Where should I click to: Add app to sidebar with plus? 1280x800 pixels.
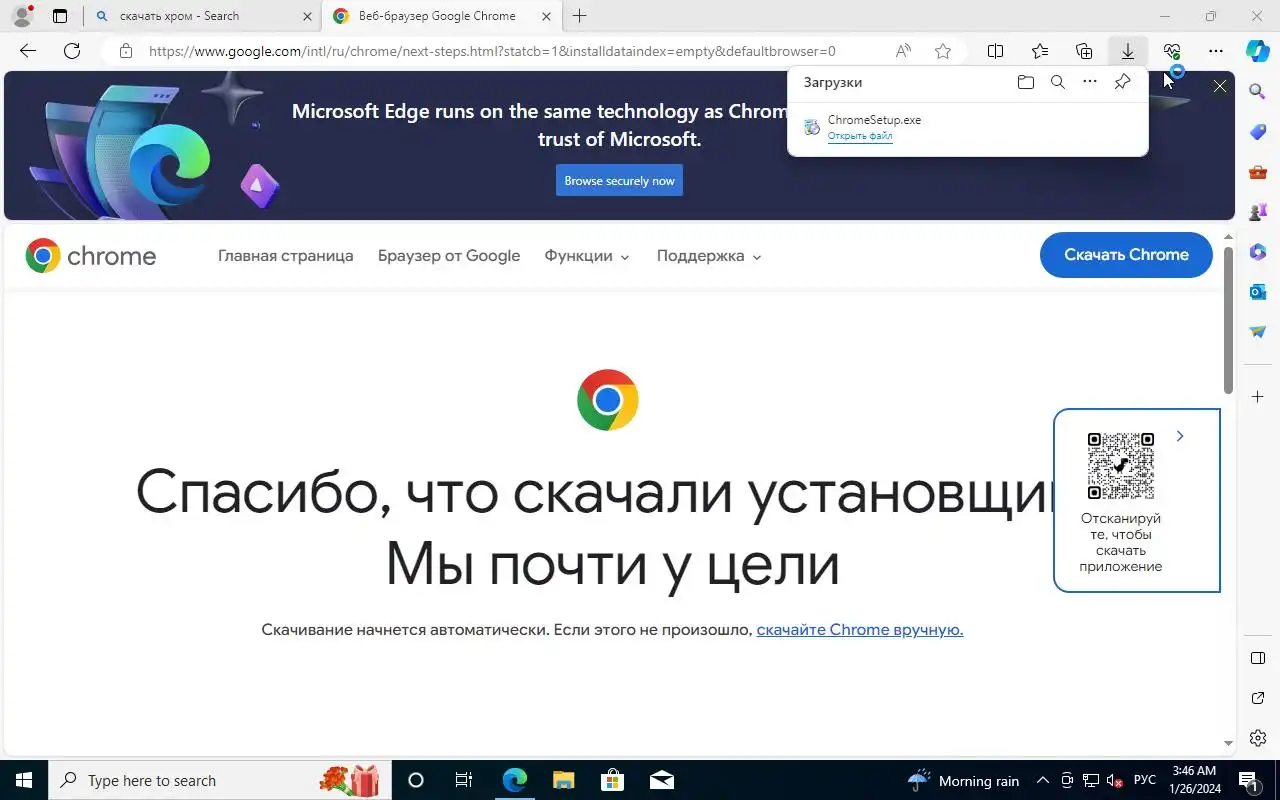[1258, 397]
